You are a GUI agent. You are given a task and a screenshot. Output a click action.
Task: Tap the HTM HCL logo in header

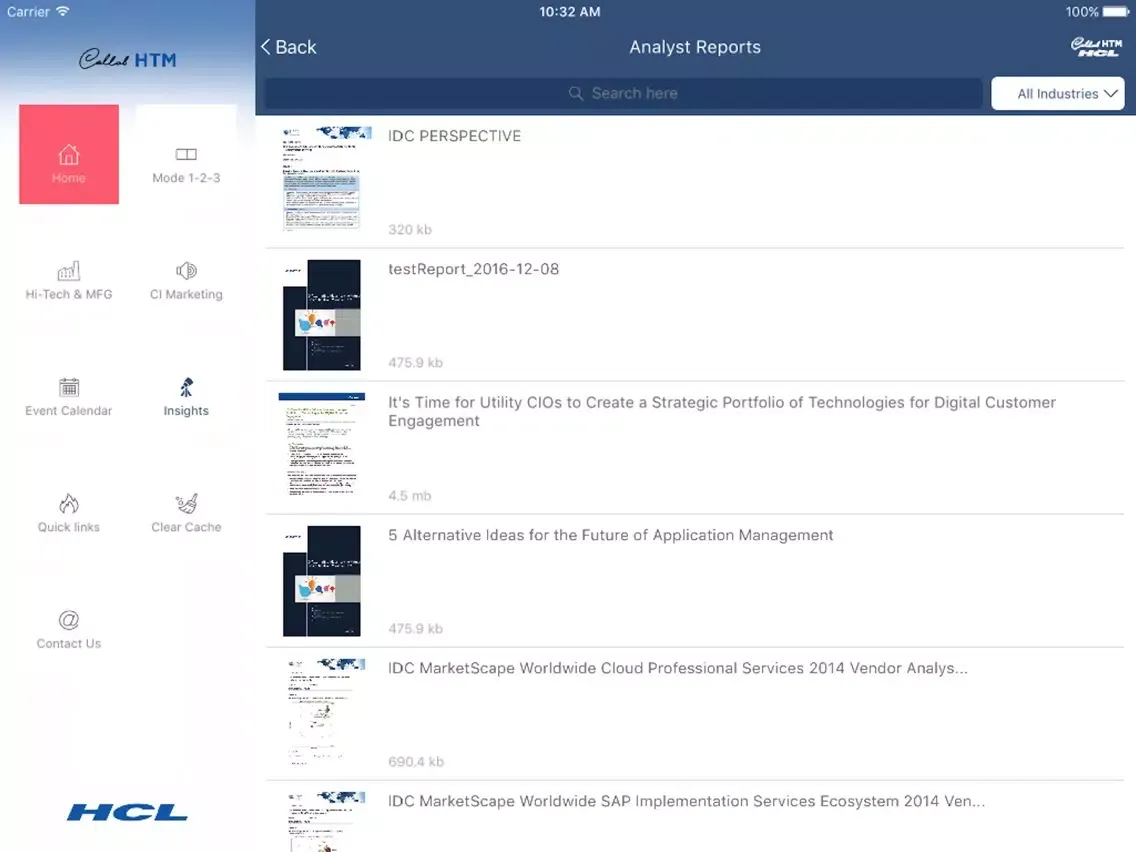tap(1095, 47)
